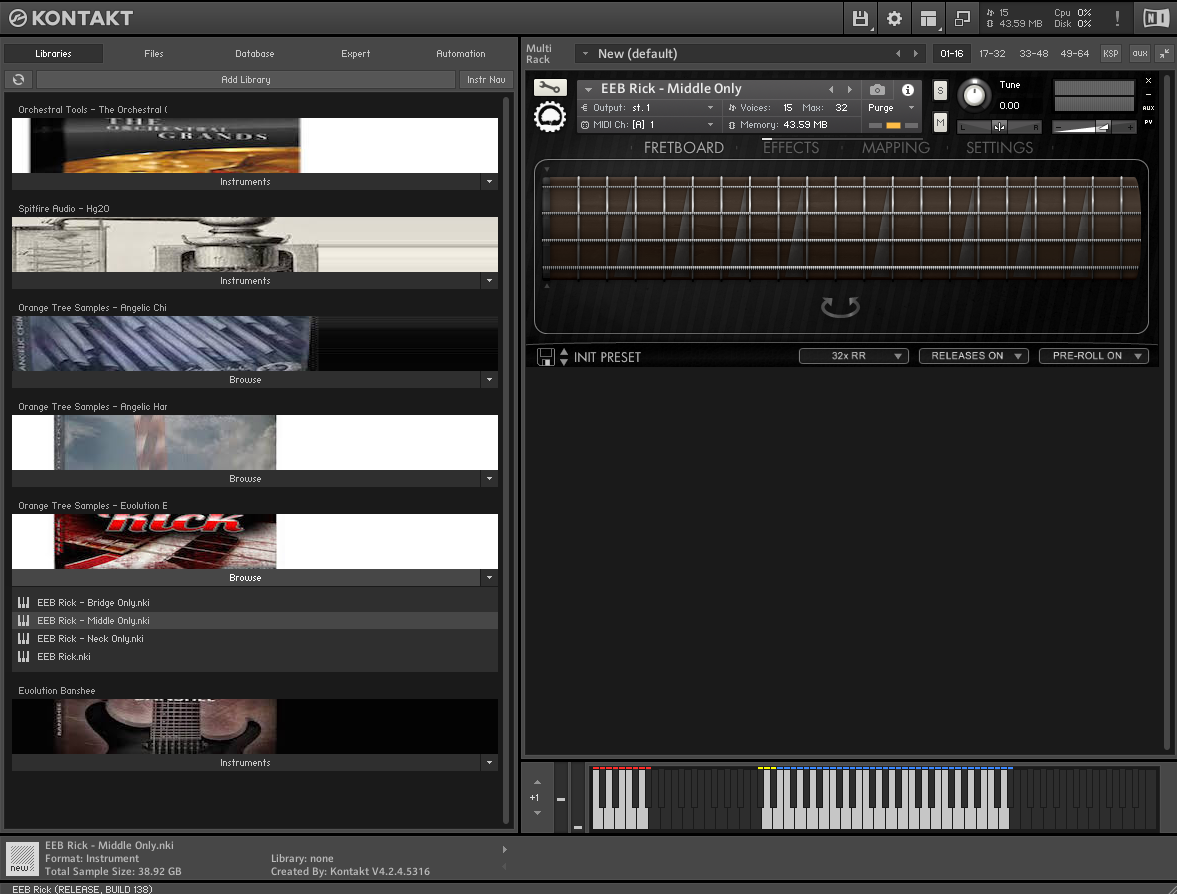
Task: Adjust the pan L/R slider
Action: tap(999, 127)
